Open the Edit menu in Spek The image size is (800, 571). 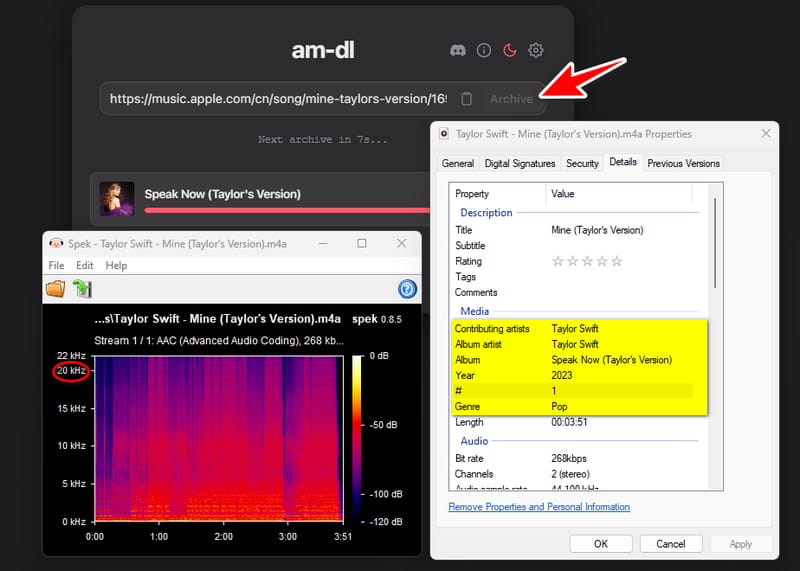pos(85,265)
